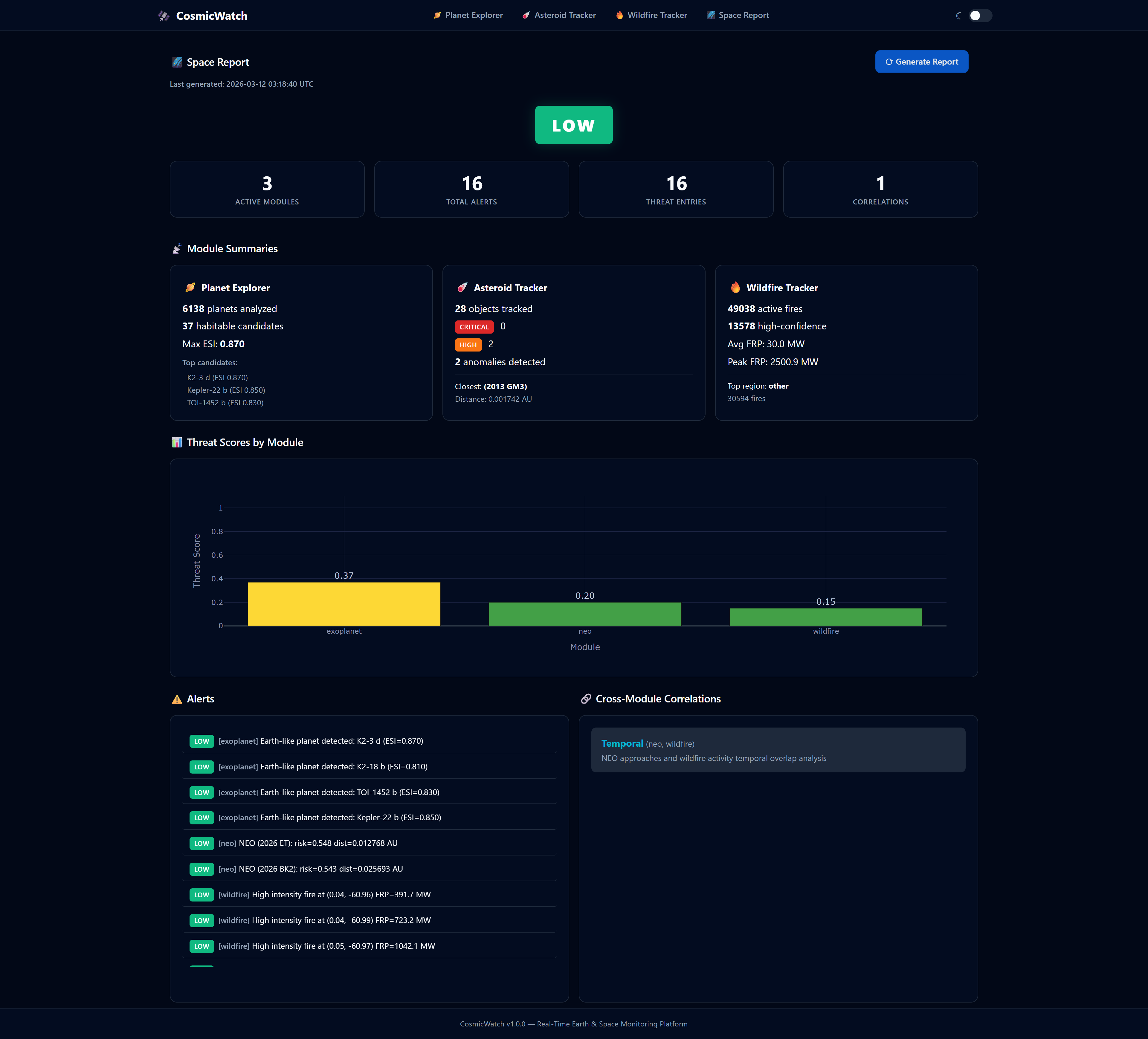Click the chain link icon by Cross-Module Correlations
The width and height of the screenshot is (1148, 1039).
pyautogui.click(x=586, y=699)
